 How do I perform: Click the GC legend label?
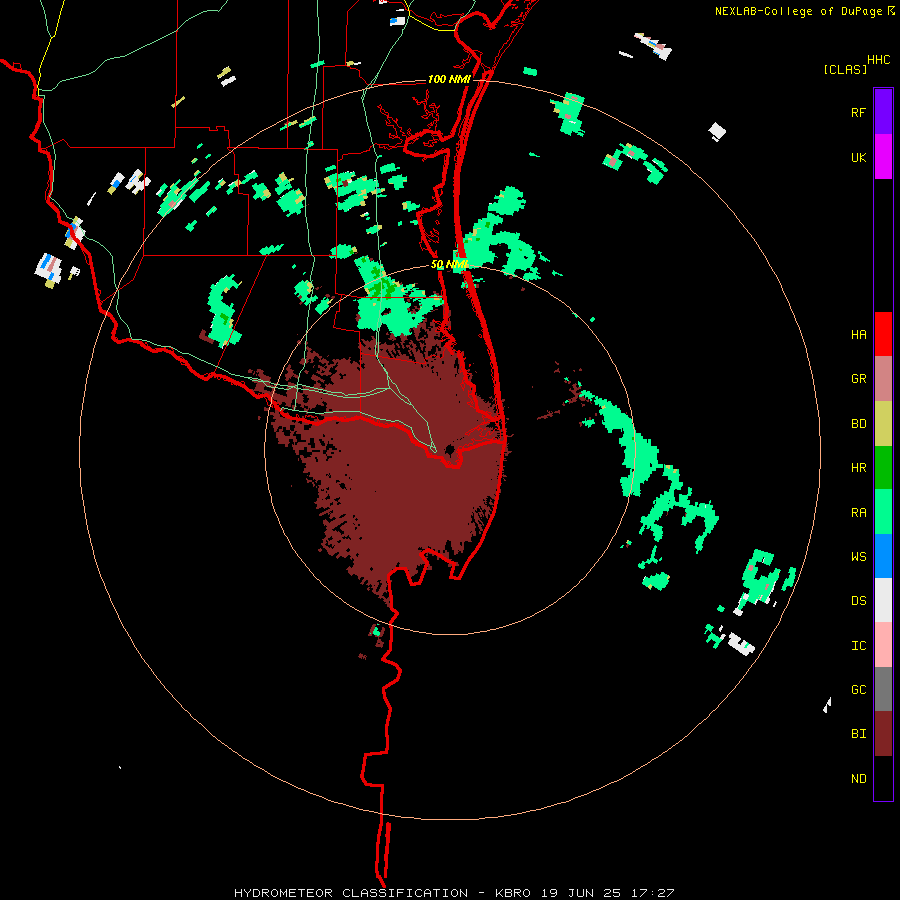(858, 689)
